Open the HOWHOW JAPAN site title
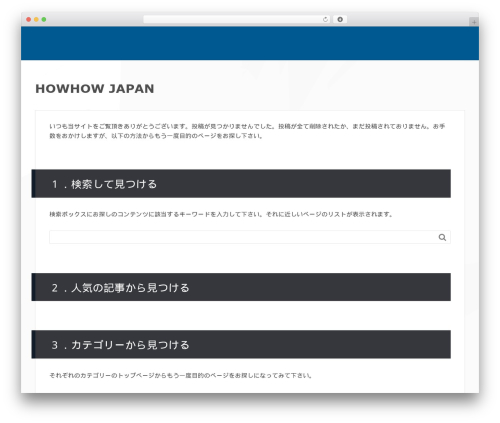 pyautogui.click(x=95, y=89)
